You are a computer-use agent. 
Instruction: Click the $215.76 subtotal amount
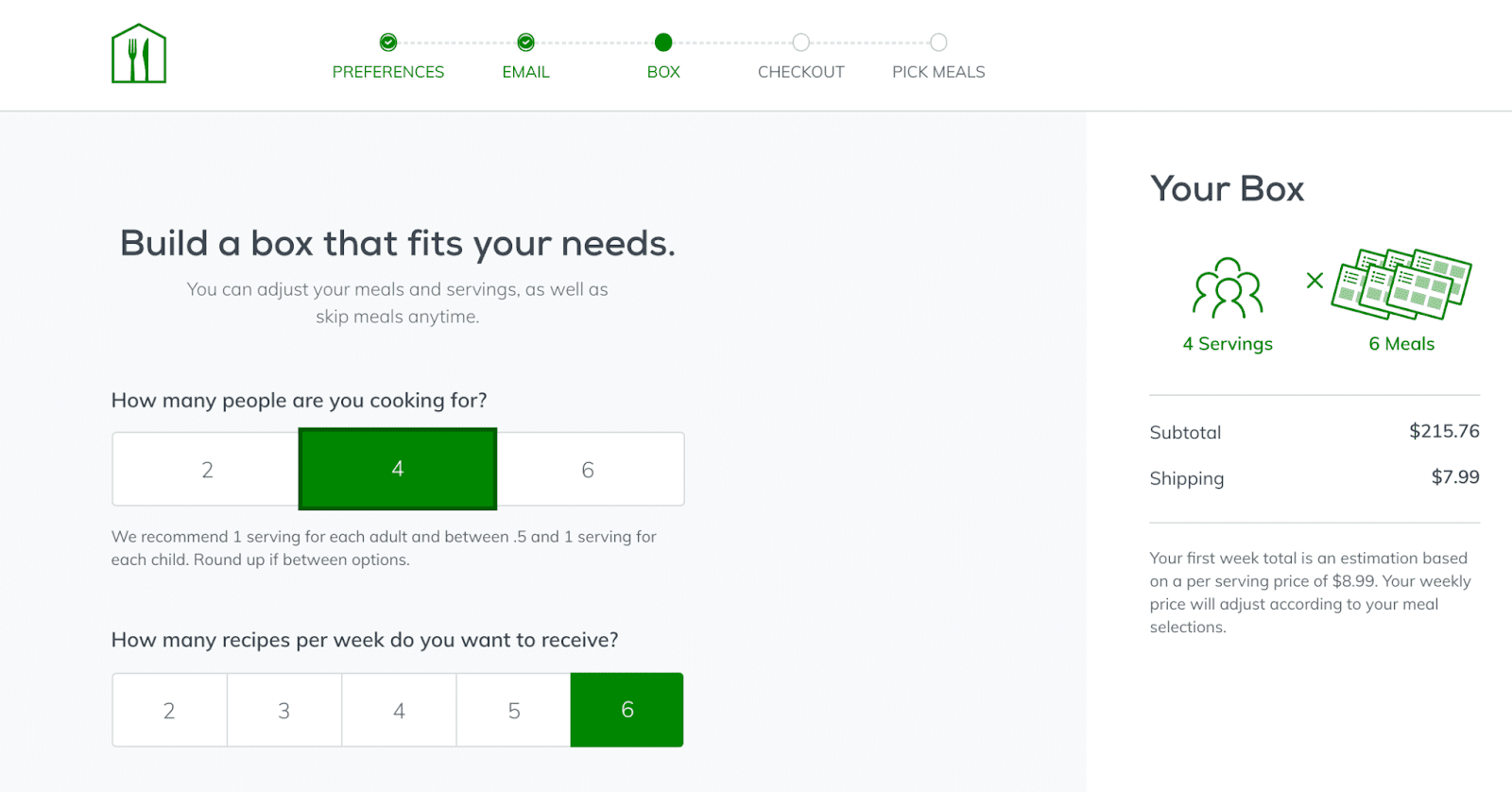pyautogui.click(x=1444, y=431)
